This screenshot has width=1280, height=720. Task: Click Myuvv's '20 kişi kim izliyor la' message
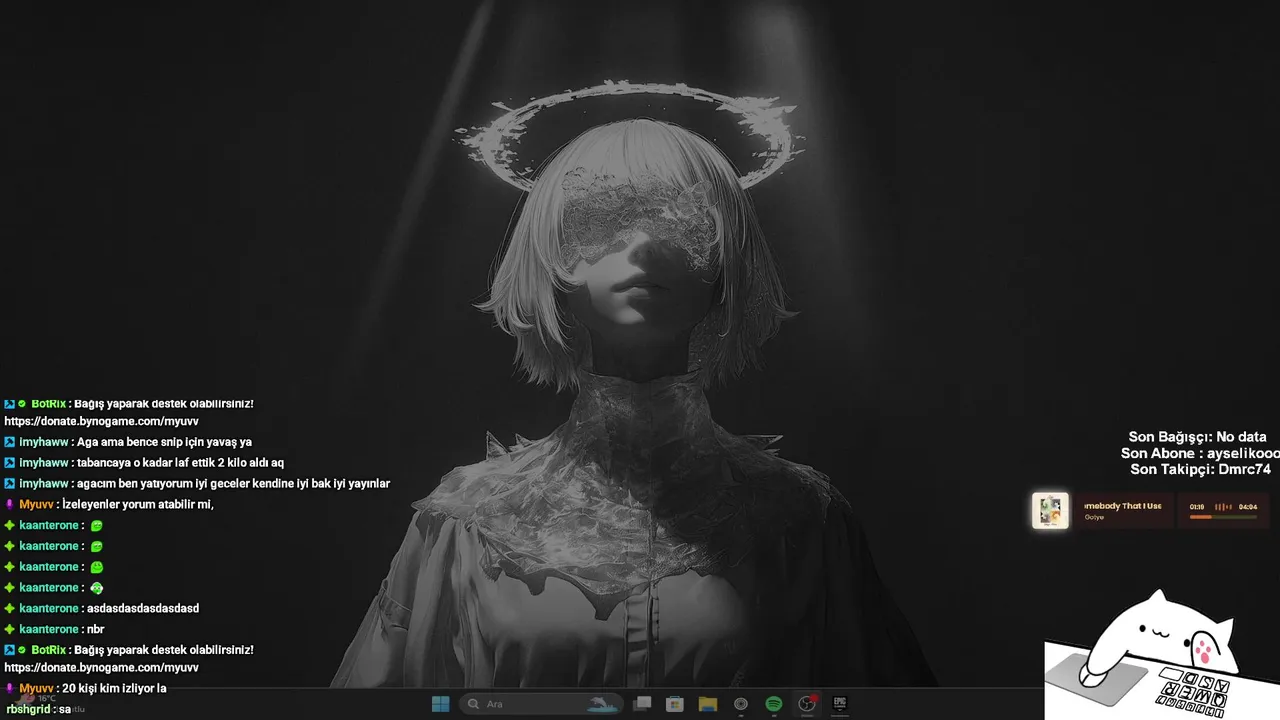[x=85, y=688]
